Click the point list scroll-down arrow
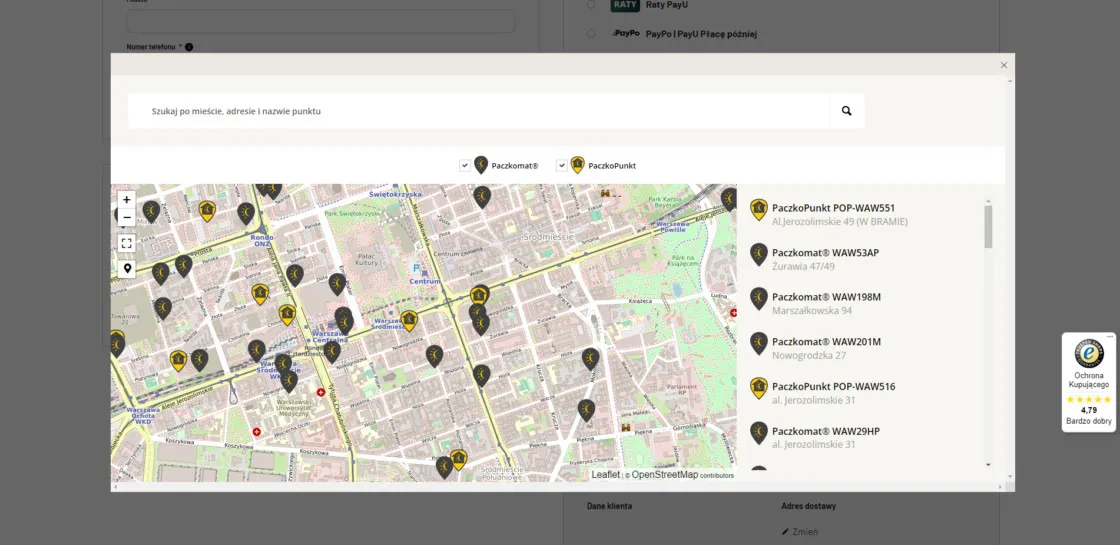1120x545 pixels. tap(988, 465)
